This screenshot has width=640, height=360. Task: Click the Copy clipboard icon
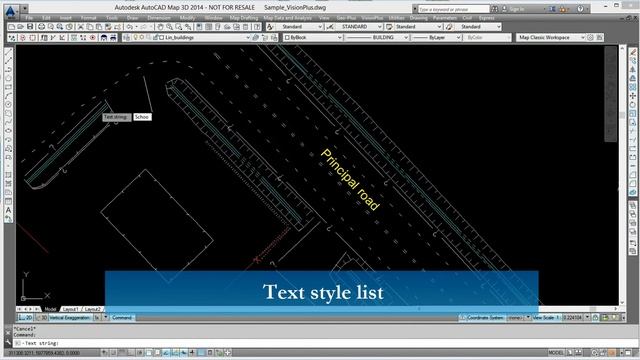(x=89, y=27)
